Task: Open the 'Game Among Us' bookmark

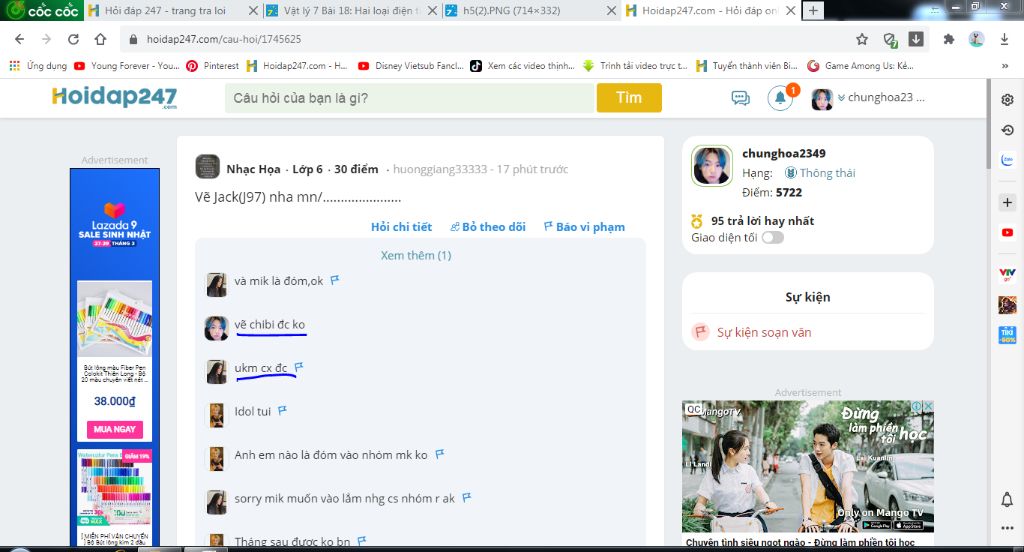Action: click(861, 66)
